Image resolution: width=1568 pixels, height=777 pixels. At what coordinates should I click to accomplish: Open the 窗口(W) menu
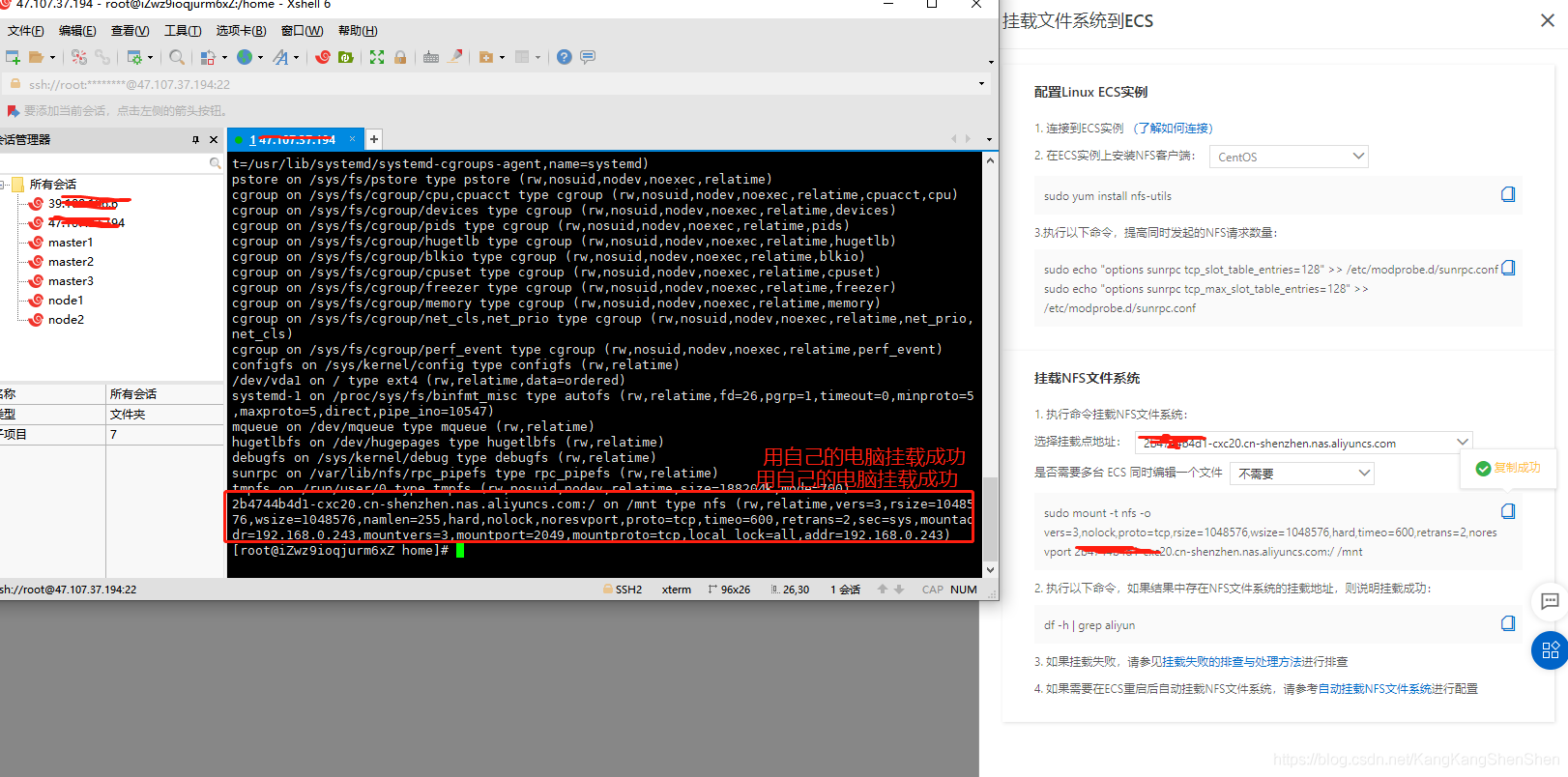302,31
